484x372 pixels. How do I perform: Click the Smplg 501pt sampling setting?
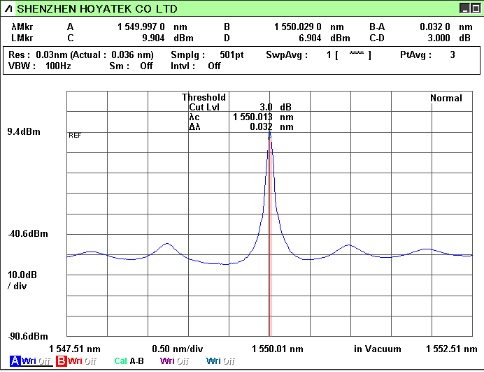click(207, 55)
